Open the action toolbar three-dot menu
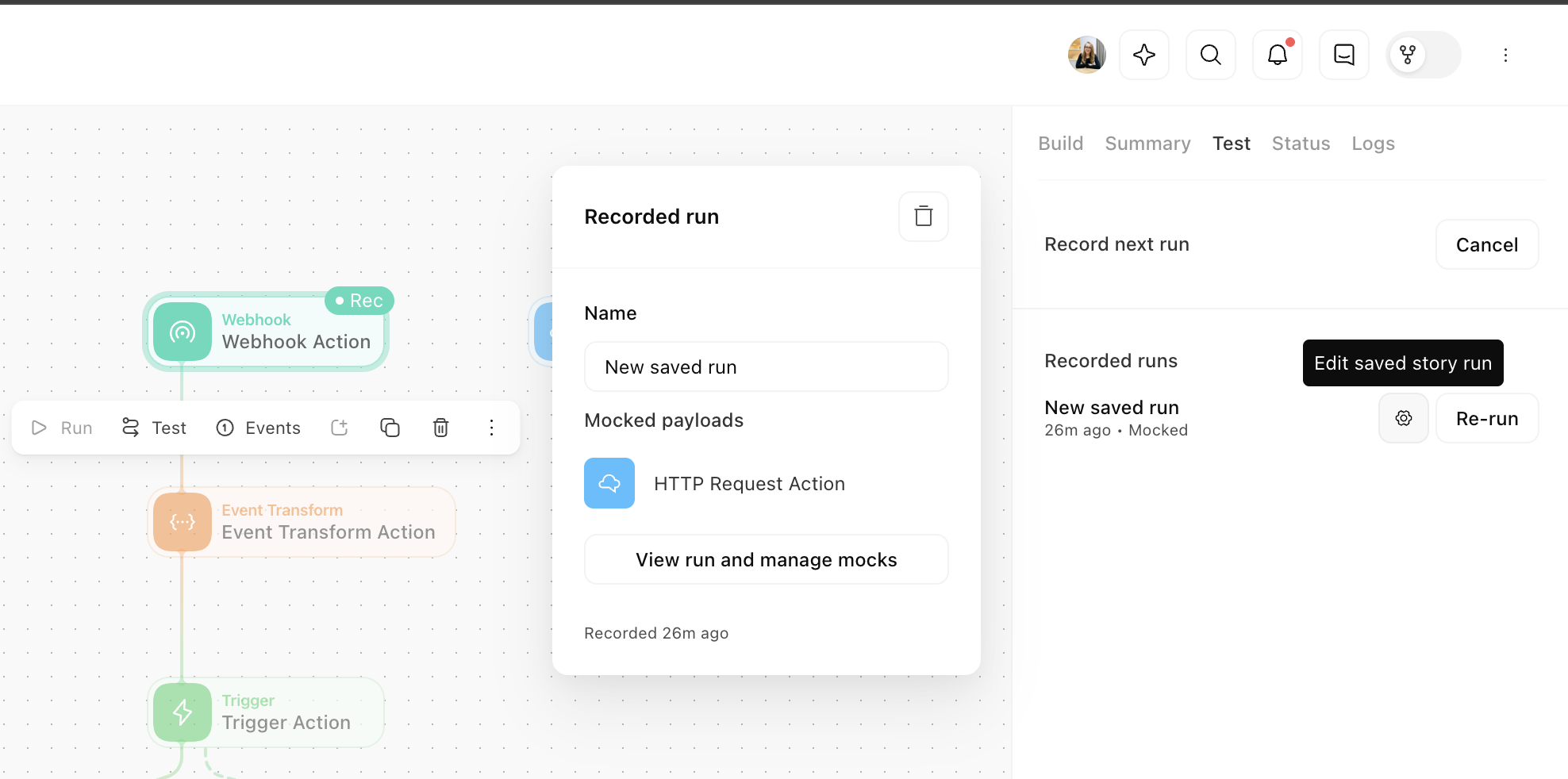The image size is (1568, 779). click(491, 428)
